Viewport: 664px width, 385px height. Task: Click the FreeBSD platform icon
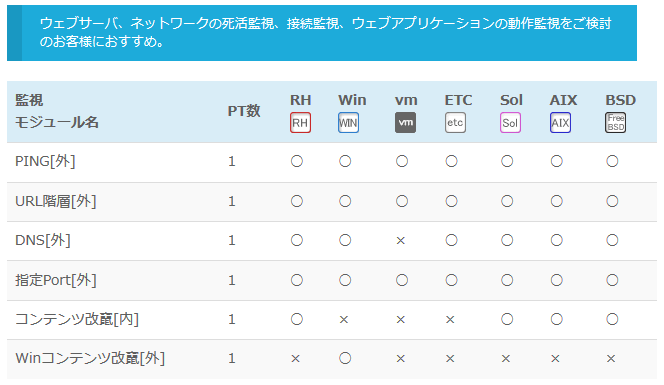[x=615, y=123]
